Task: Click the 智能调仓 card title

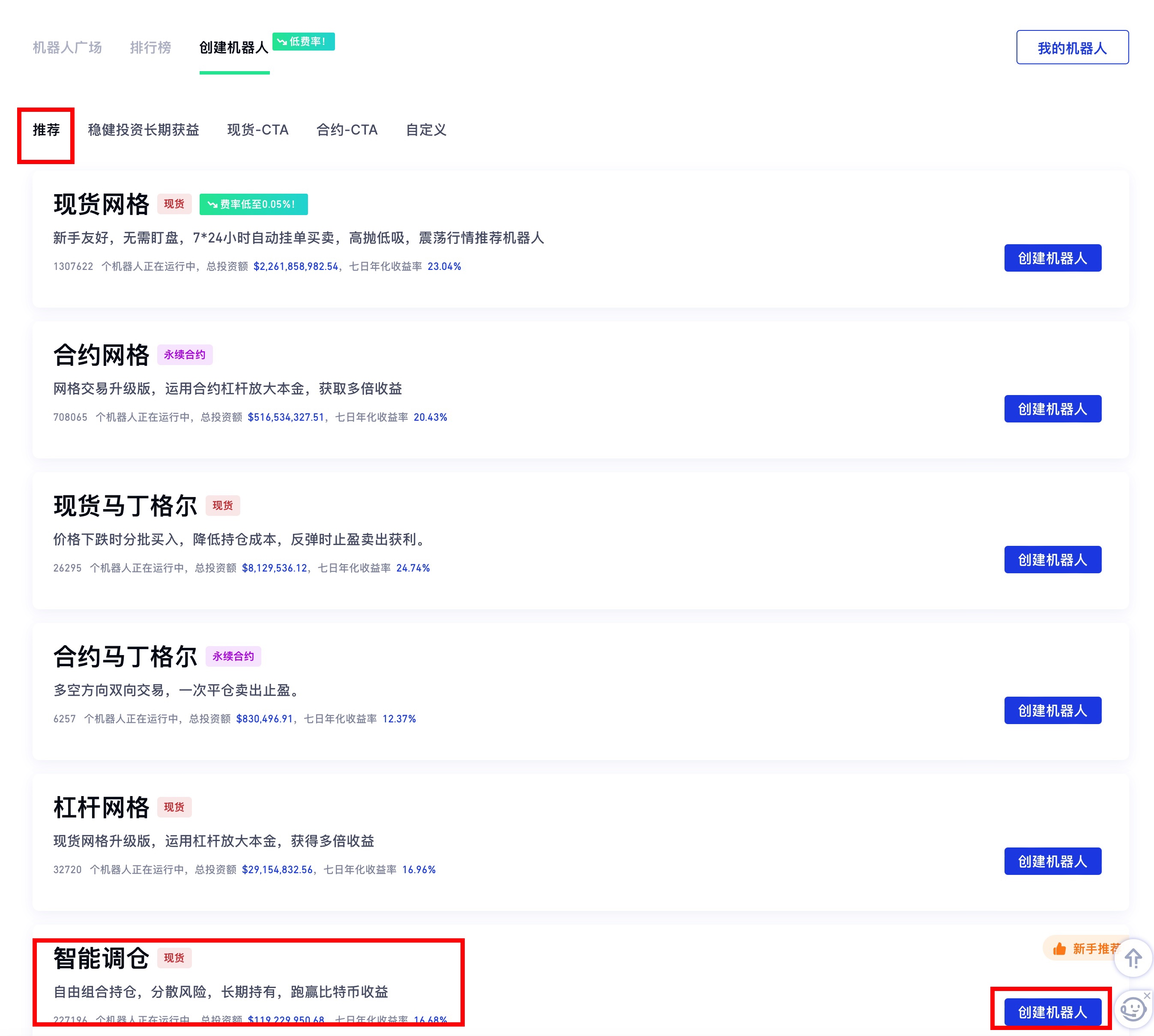Action: tap(101, 958)
